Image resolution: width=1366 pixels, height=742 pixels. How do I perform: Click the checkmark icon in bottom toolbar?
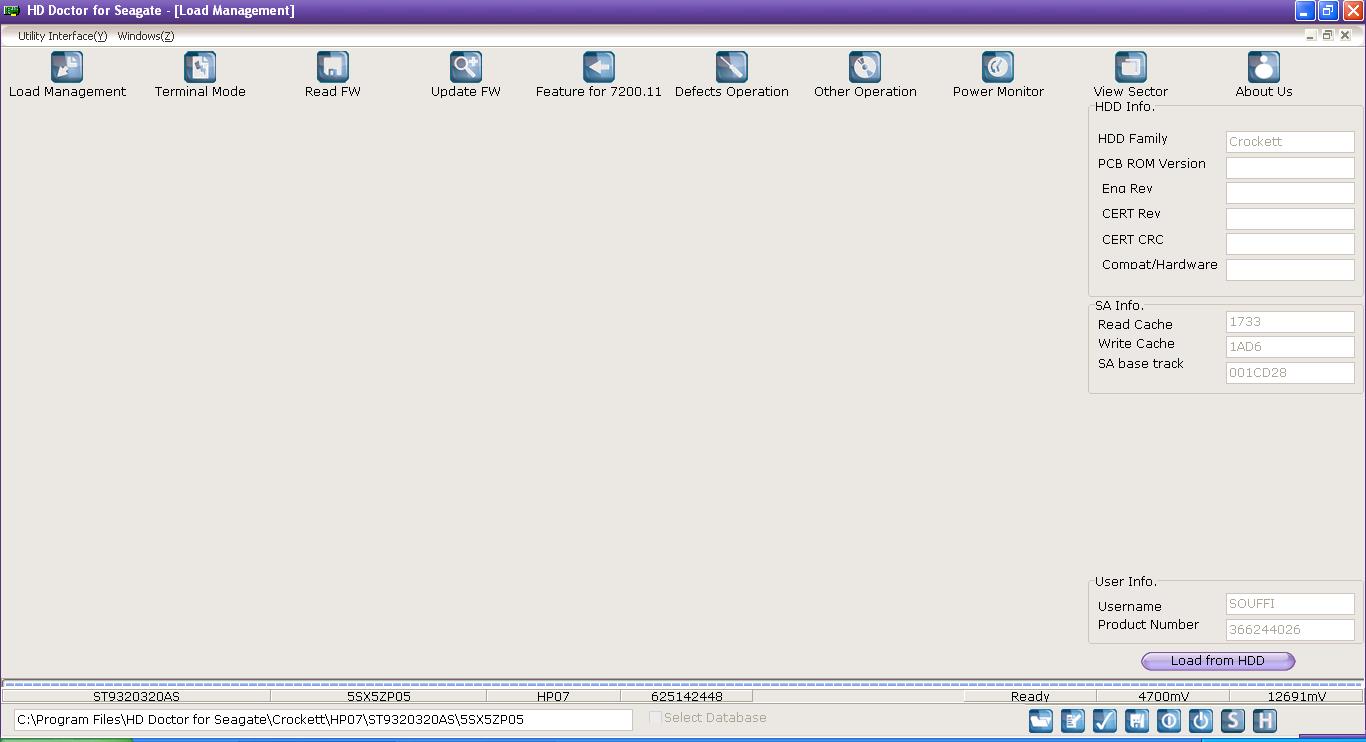pos(1105,720)
